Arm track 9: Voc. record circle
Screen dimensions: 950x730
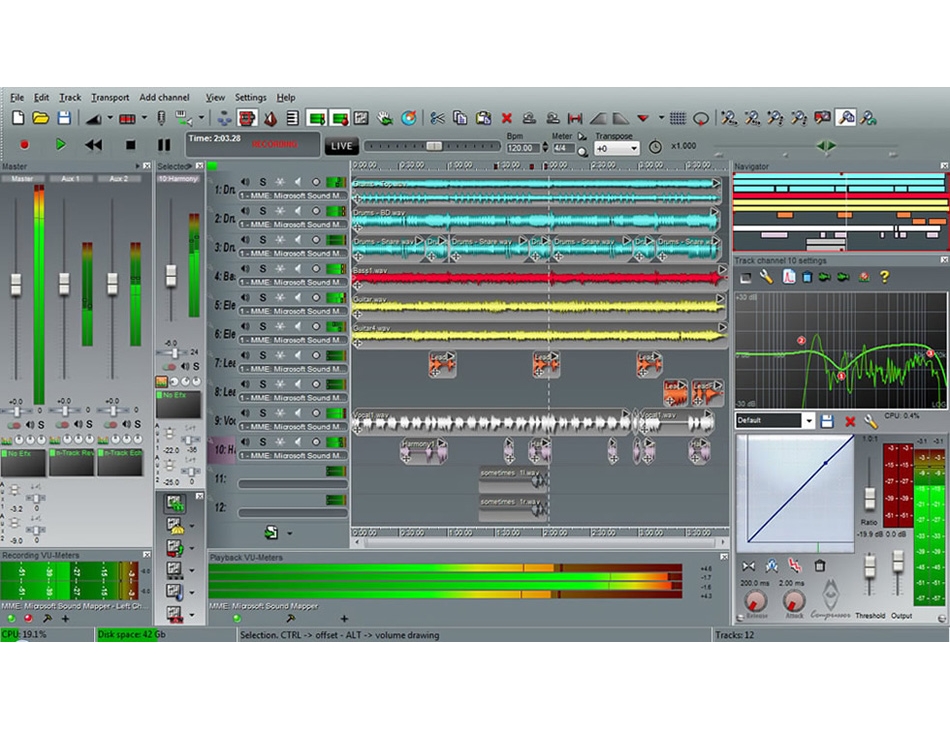[x=316, y=413]
